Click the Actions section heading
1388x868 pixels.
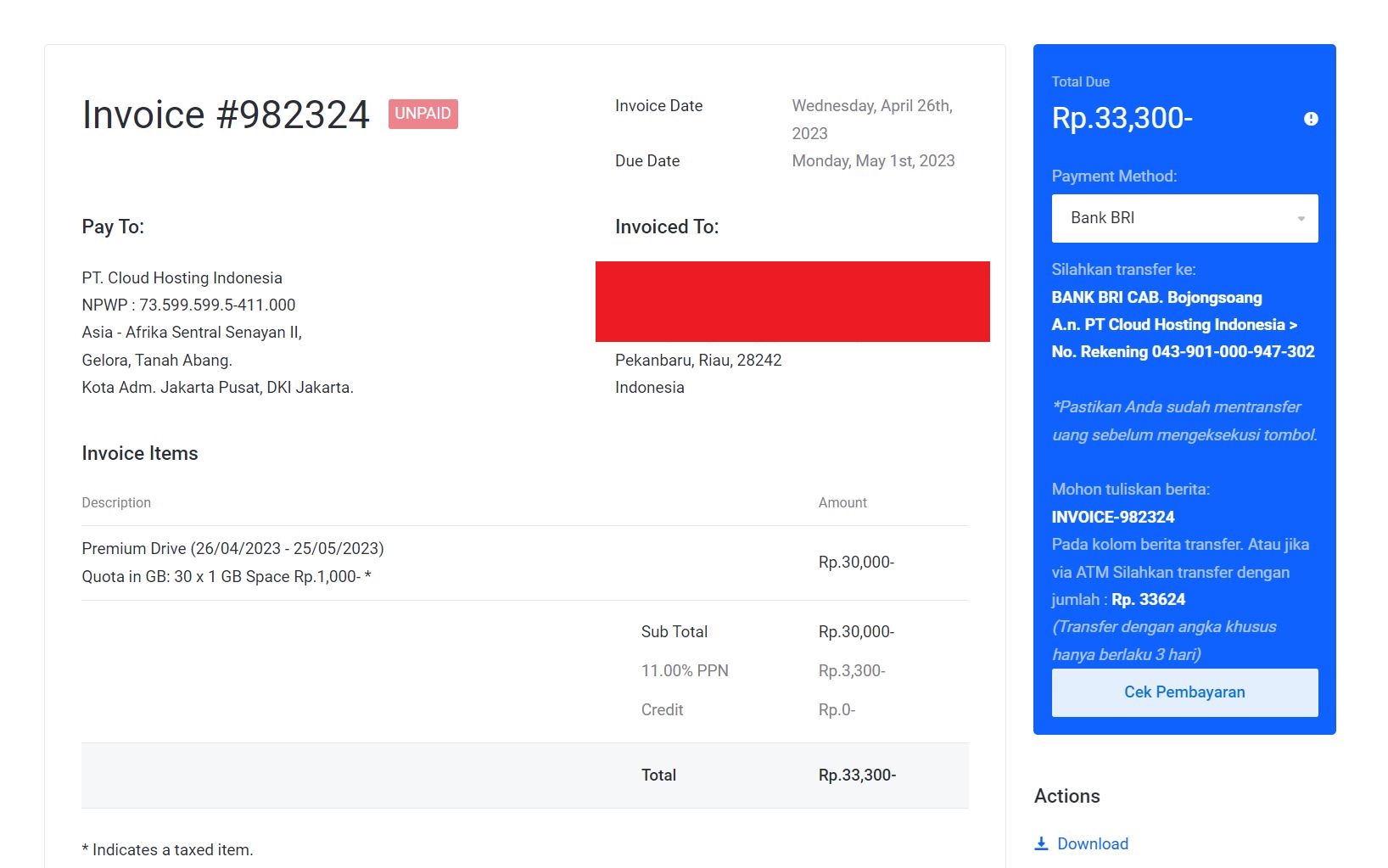click(1066, 796)
